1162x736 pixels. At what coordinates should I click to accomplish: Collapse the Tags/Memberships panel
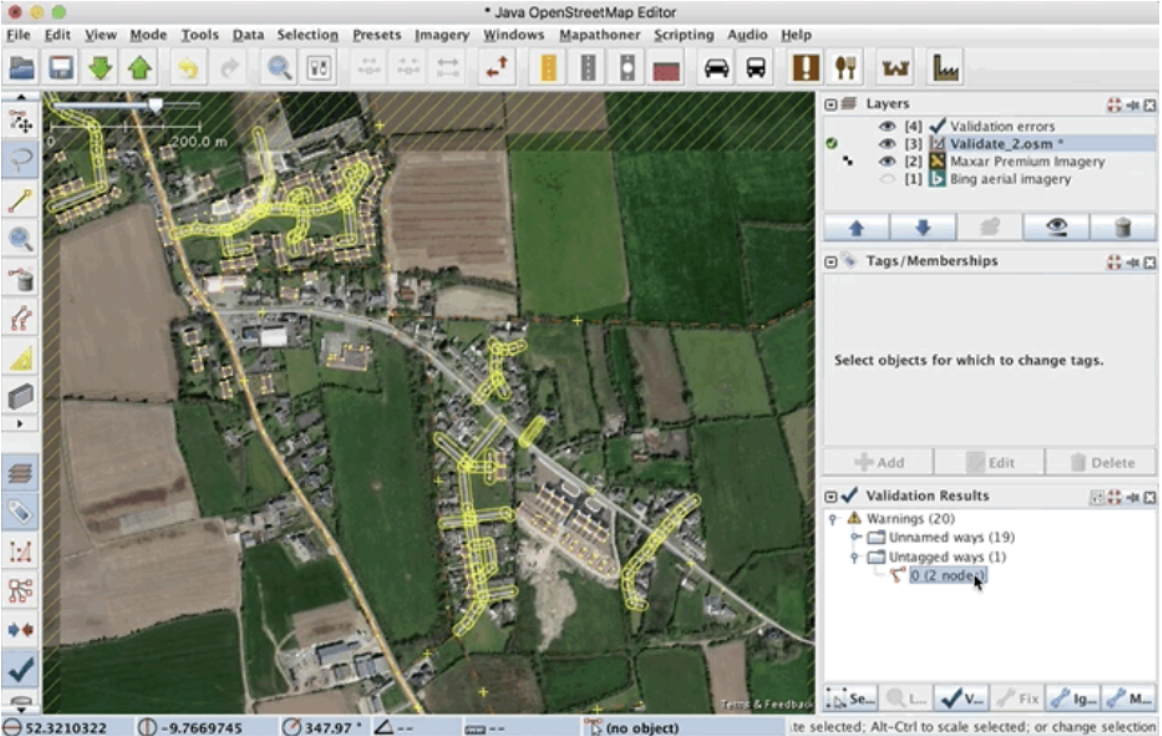[831, 262]
